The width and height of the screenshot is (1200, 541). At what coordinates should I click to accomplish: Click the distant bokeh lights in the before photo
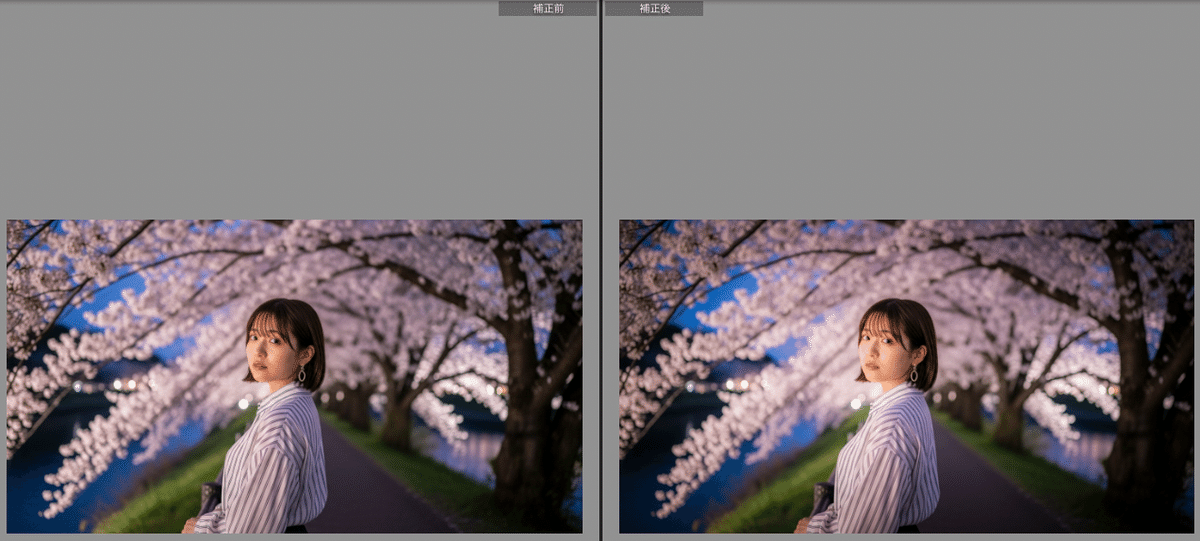(124, 384)
